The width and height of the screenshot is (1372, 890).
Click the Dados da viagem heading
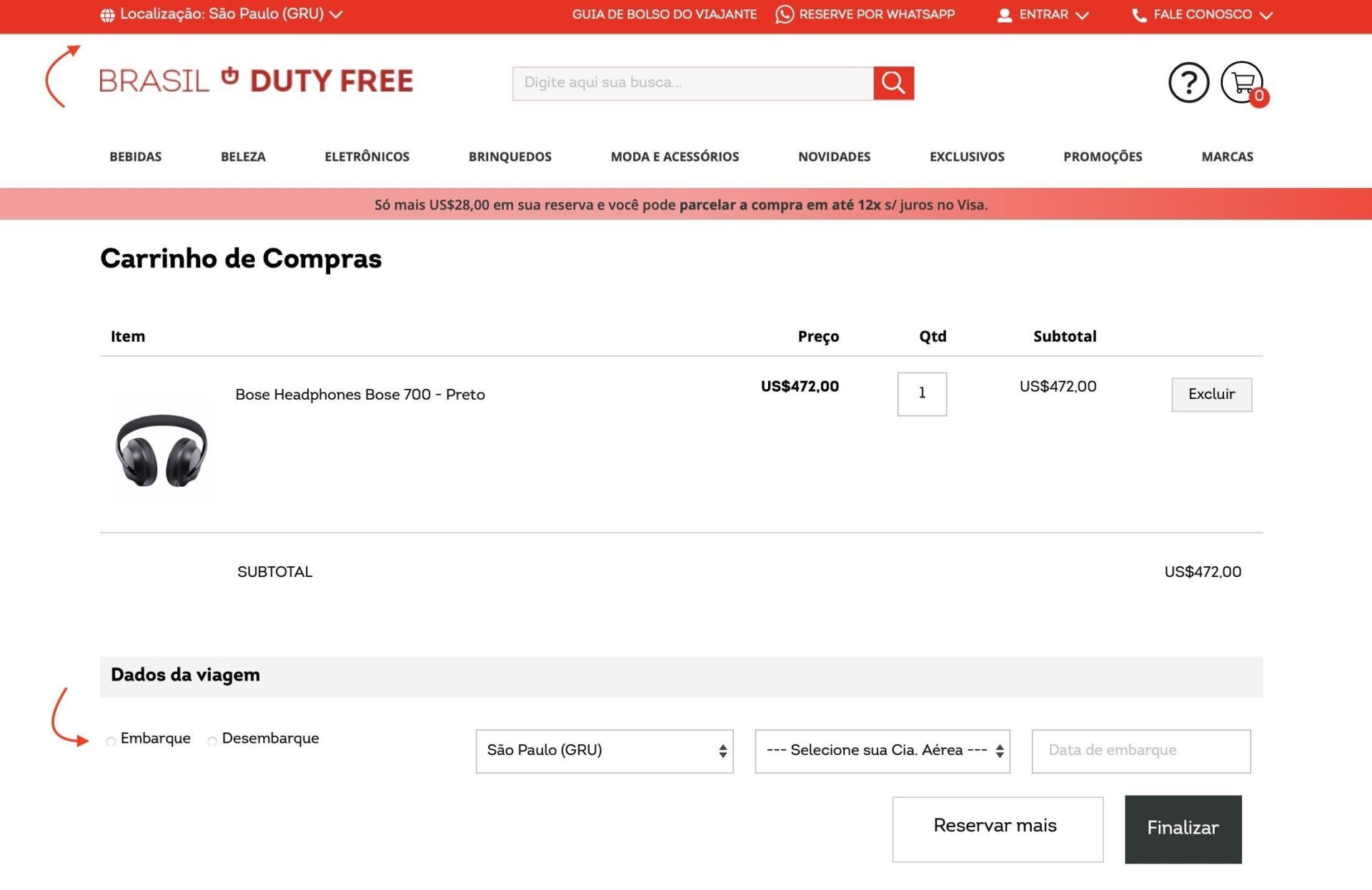[185, 675]
